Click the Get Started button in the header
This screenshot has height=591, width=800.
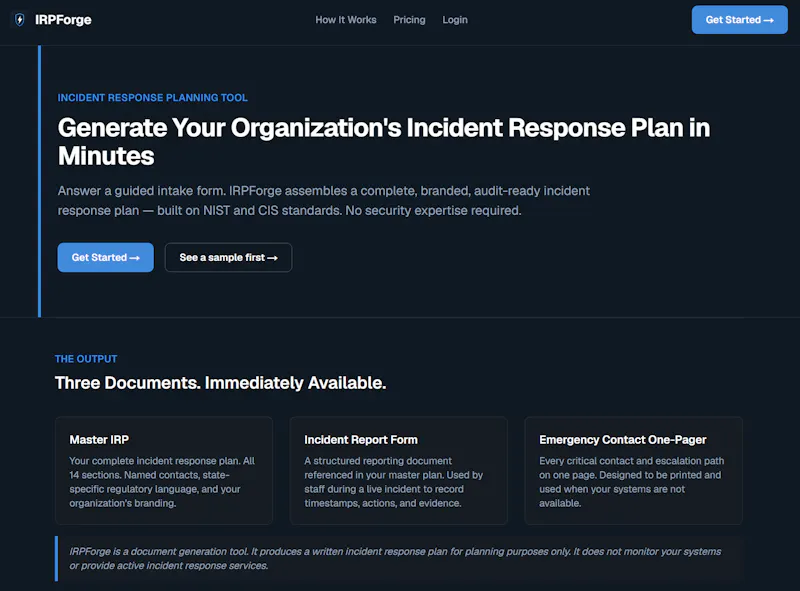(739, 20)
